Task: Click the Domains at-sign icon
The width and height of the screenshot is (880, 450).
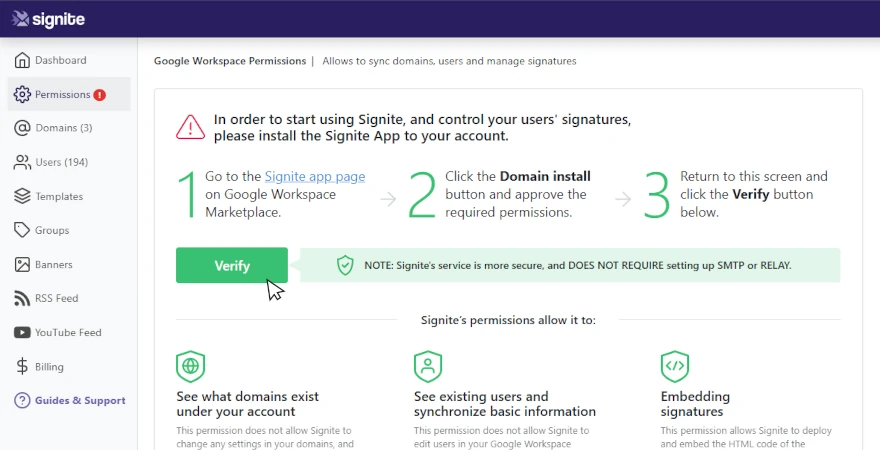Action: pyautogui.click(x=22, y=128)
